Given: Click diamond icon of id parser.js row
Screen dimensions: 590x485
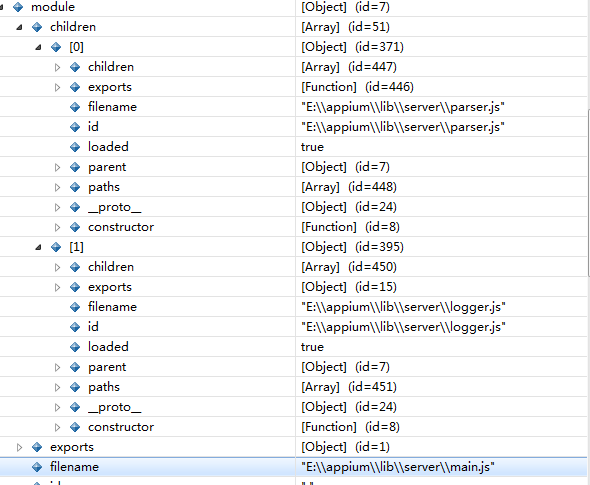Looking at the screenshot, I should [x=75, y=127].
